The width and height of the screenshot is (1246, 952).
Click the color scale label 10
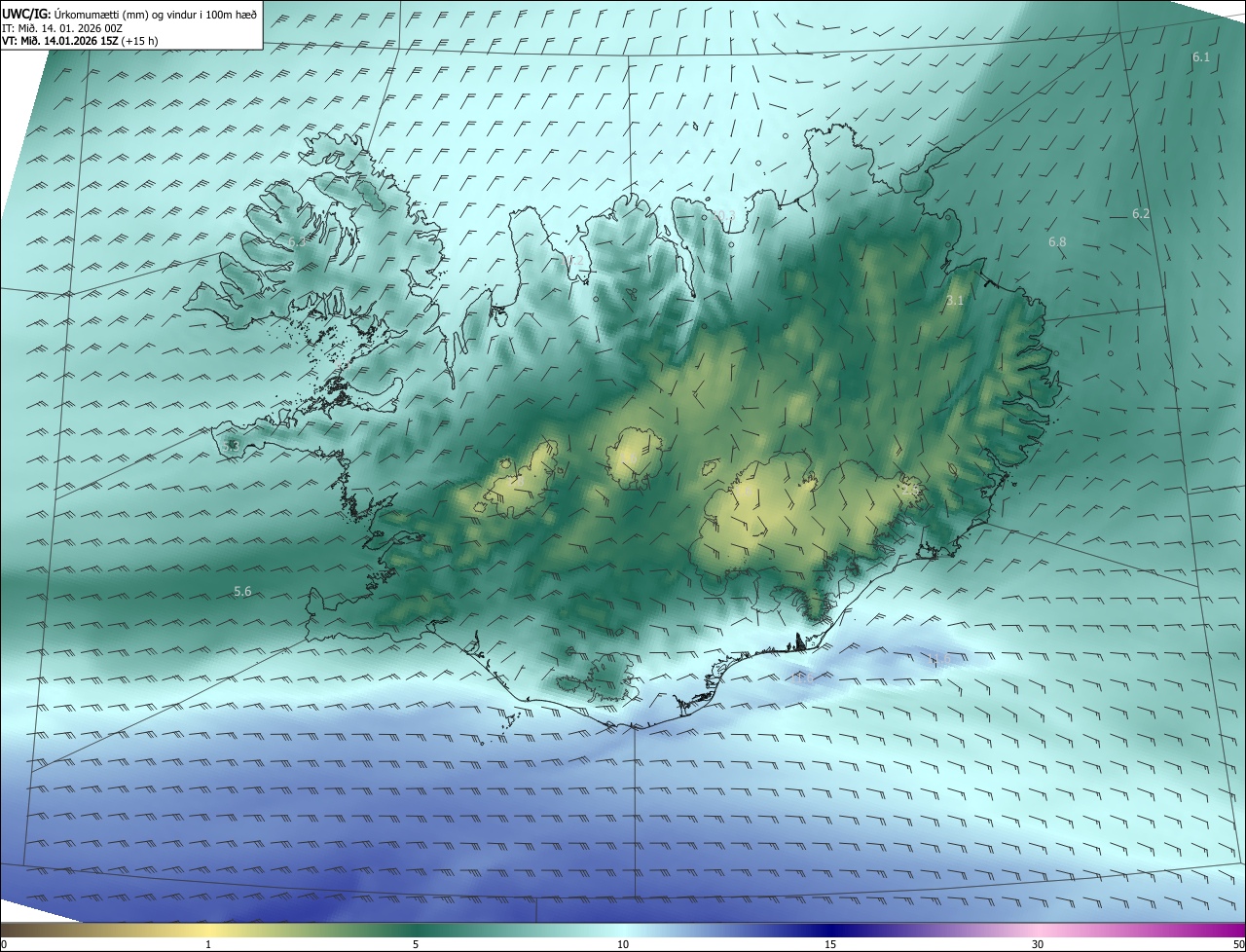click(623, 944)
